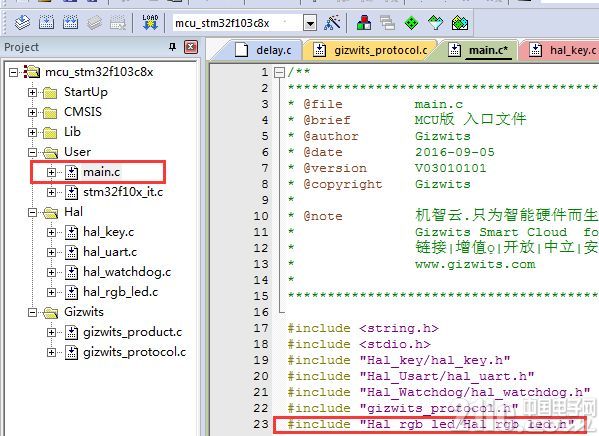The image size is (599, 436).
Task: Expand the gizwits_protocol.c tree file node
Action: click(51, 352)
